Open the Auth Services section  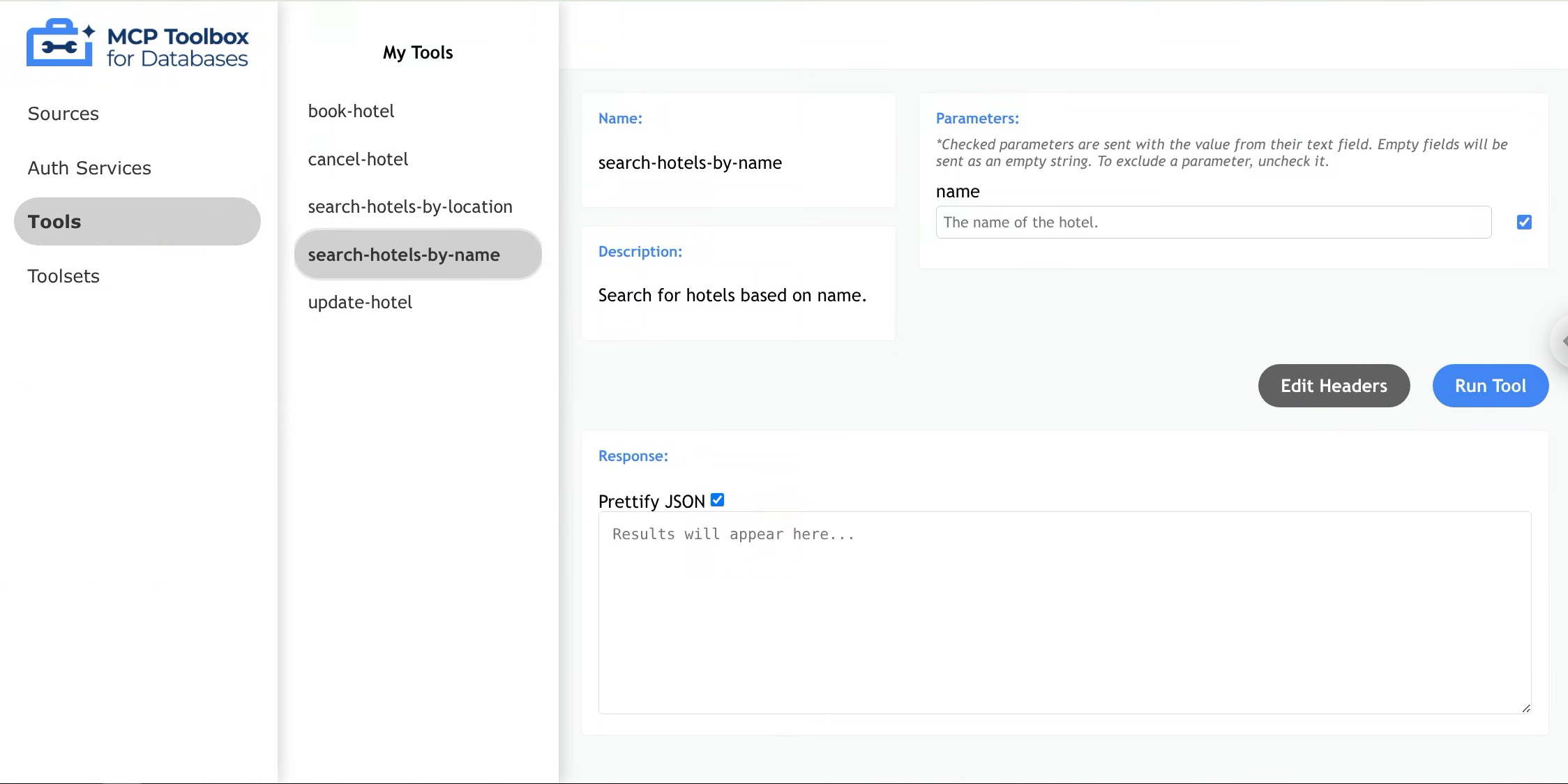(x=89, y=167)
